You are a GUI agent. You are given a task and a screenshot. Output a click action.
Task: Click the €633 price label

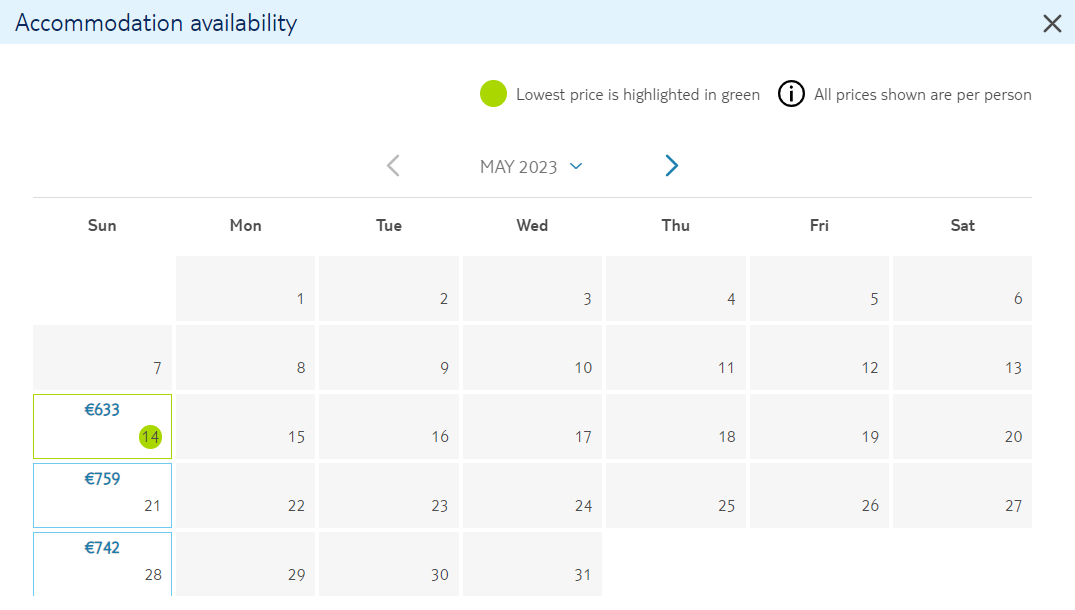pos(102,410)
